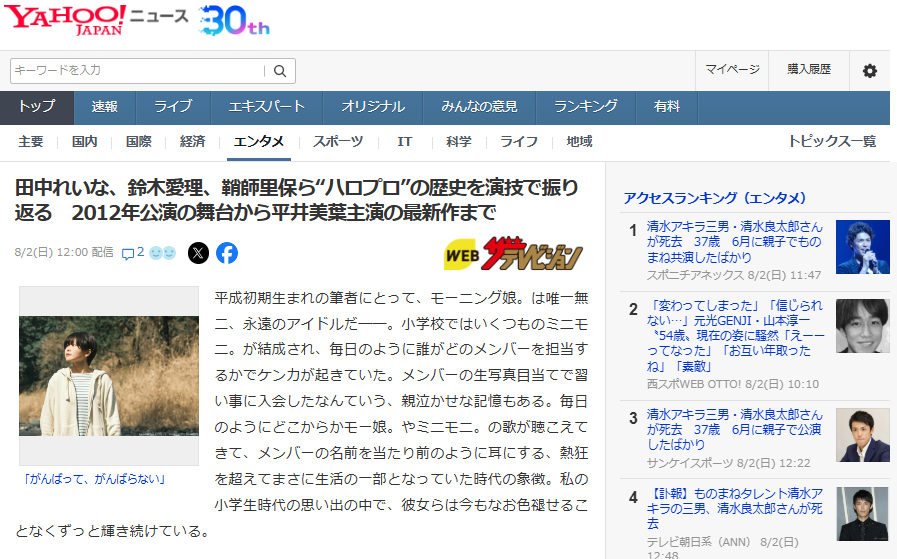Screen dimensions: 897x559
Task: Switch to the 主要 category
Action: (30, 142)
